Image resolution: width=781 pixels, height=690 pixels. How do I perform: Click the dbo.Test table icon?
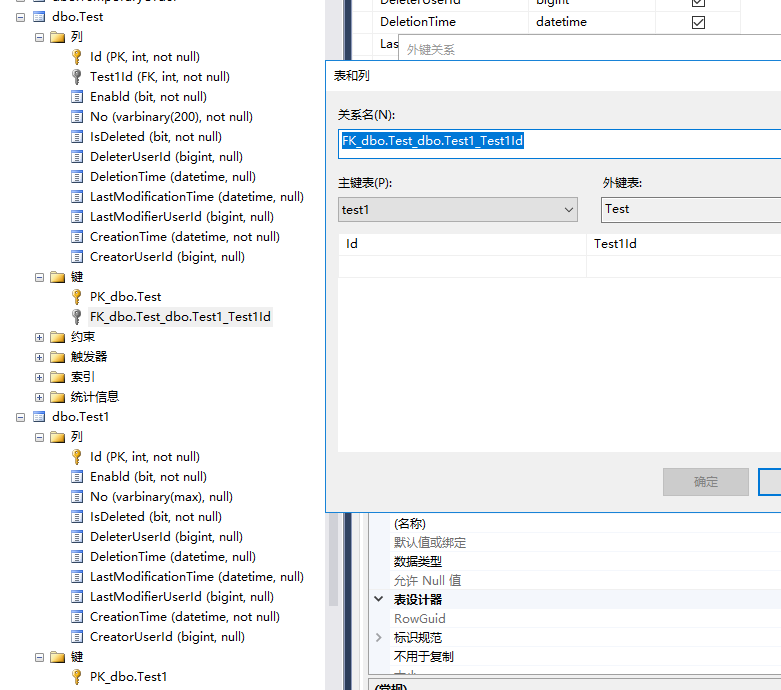[x=39, y=17]
